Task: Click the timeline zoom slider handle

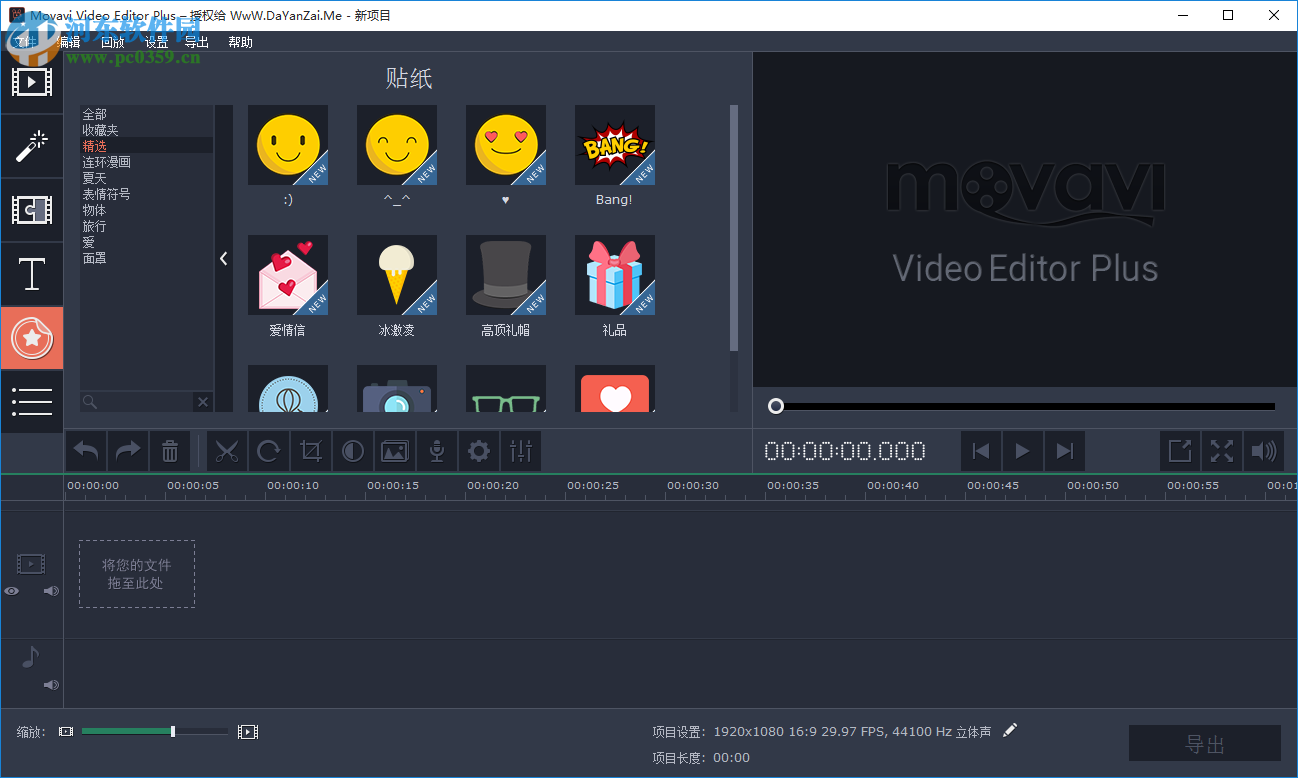Action: tap(172, 731)
